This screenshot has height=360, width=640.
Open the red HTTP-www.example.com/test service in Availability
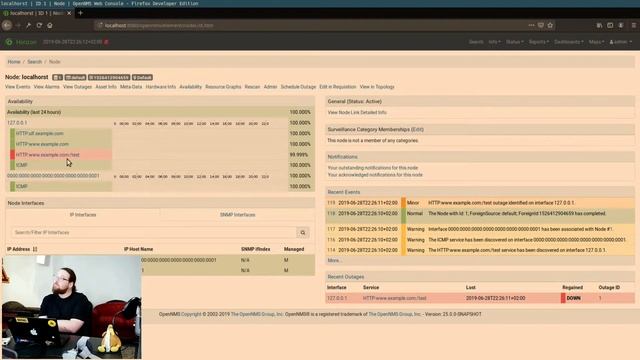[48, 155]
